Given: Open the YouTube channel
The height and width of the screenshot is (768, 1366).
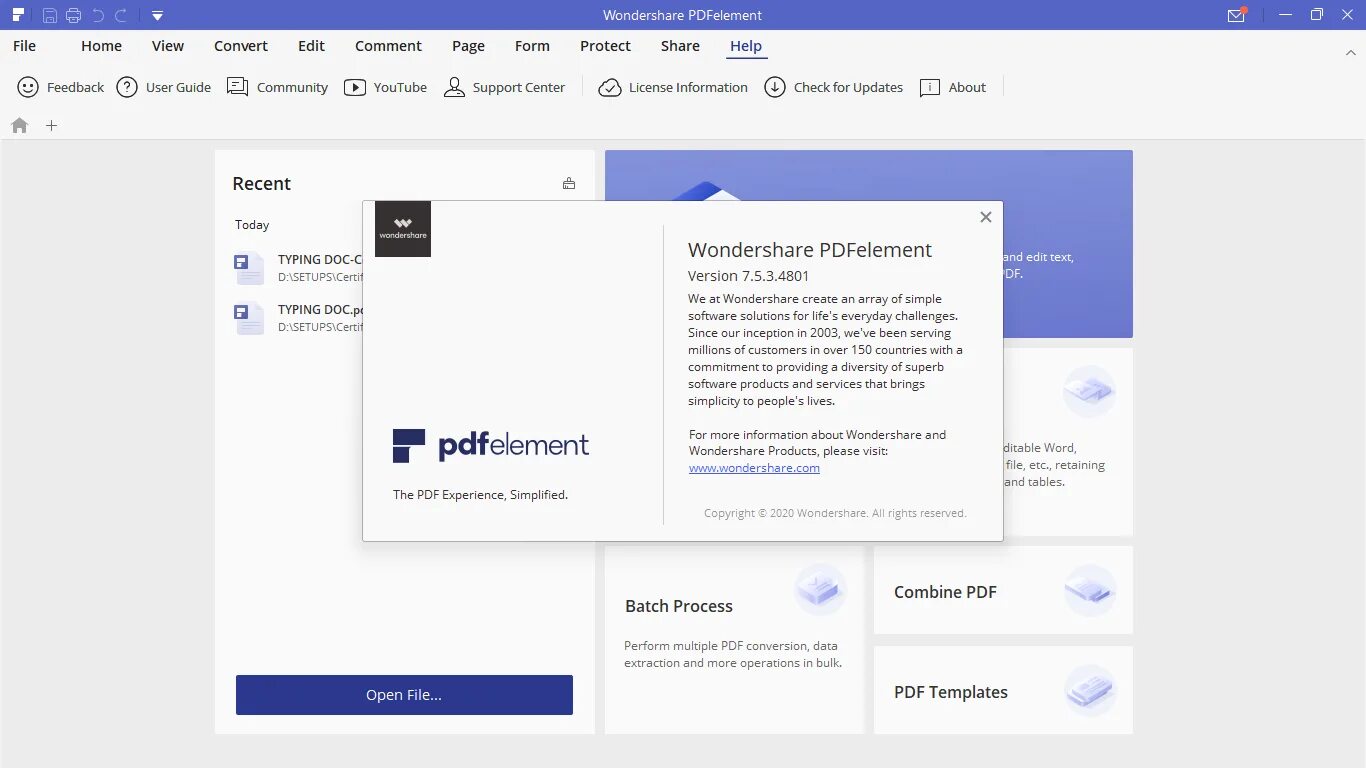Looking at the screenshot, I should tap(385, 88).
